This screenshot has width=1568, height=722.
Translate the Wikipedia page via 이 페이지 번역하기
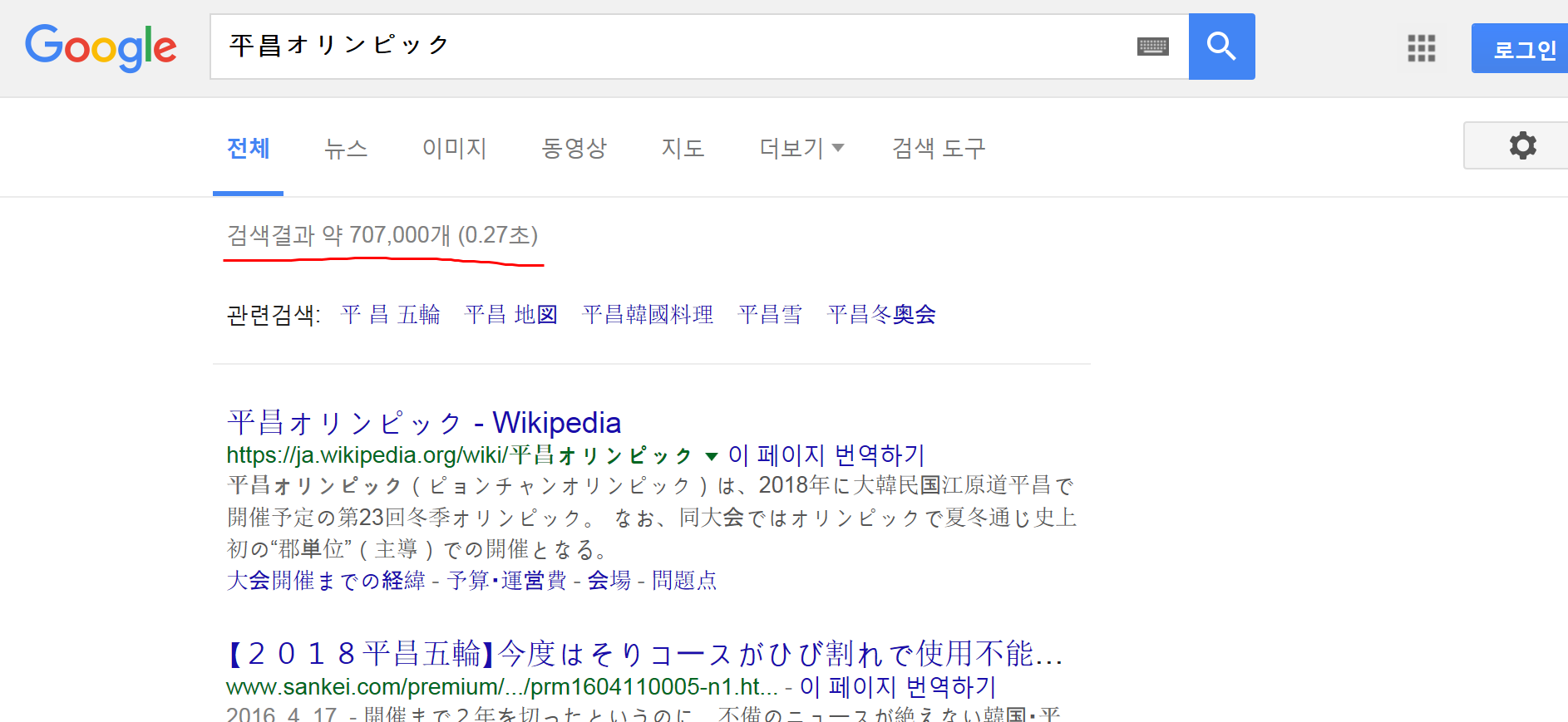[826, 455]
